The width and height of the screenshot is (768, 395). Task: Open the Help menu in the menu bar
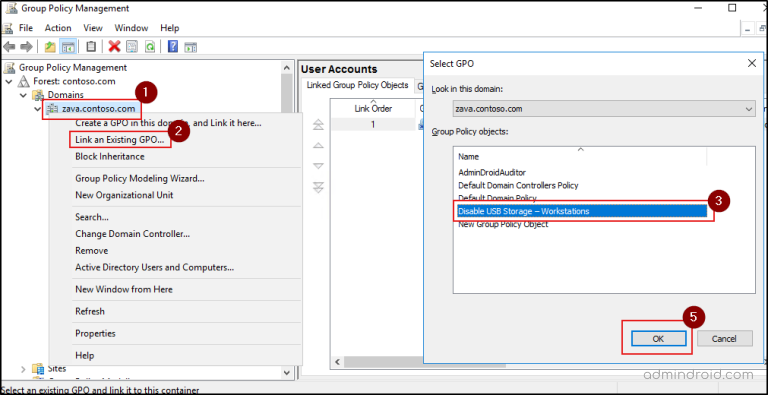click(169, 28)
